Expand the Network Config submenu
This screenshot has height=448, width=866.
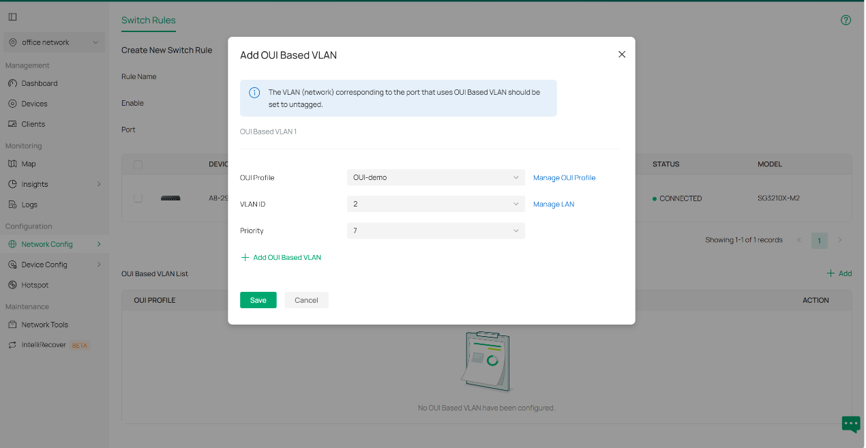pyautogui.click(x=99, y=244)
